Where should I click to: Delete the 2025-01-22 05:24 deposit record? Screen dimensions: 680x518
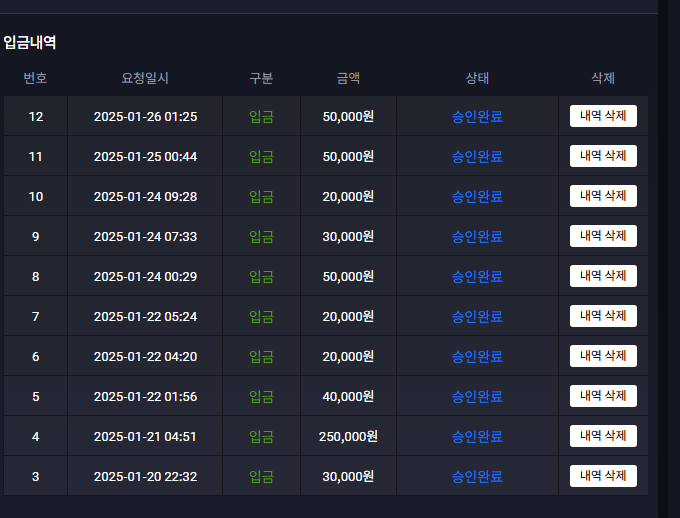[603, 316]
